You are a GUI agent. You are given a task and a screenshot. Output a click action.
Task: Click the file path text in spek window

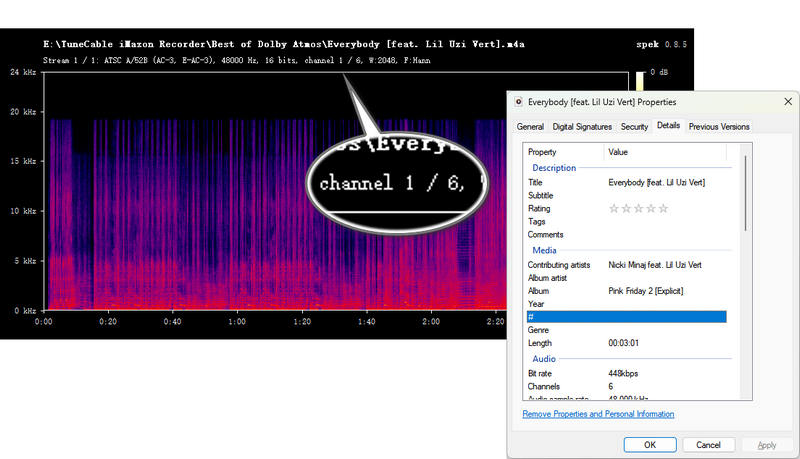(x=284, y=44)
